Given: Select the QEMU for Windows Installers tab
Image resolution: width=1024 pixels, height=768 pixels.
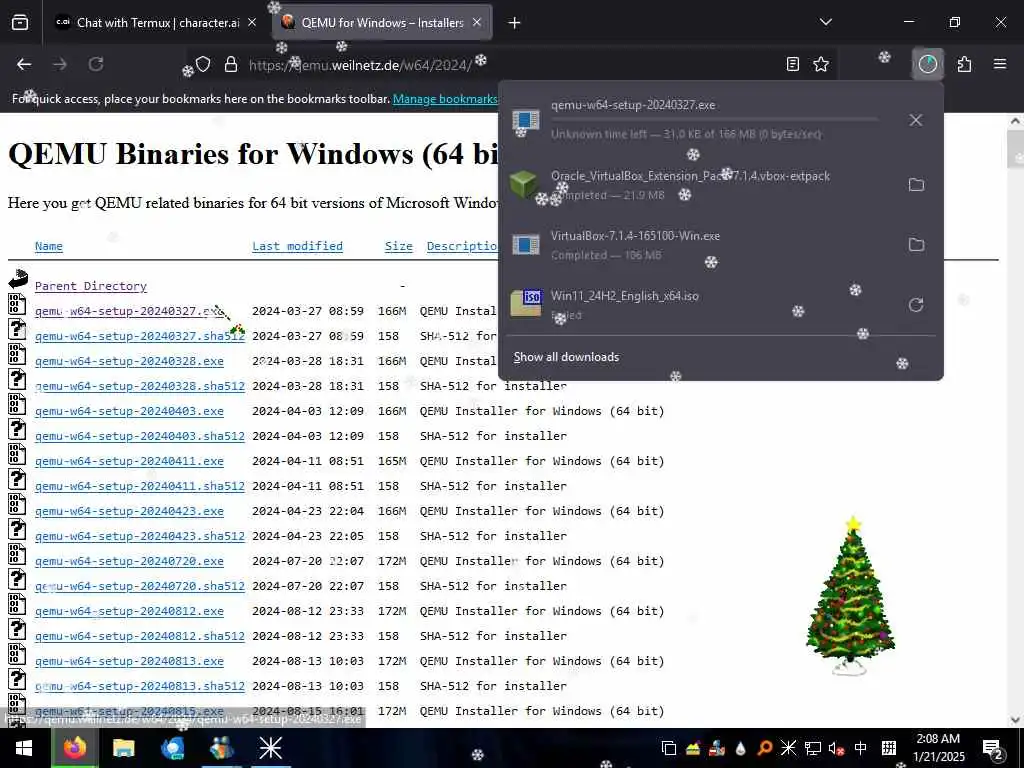Looking at the screenshot, I should (382, 23).
